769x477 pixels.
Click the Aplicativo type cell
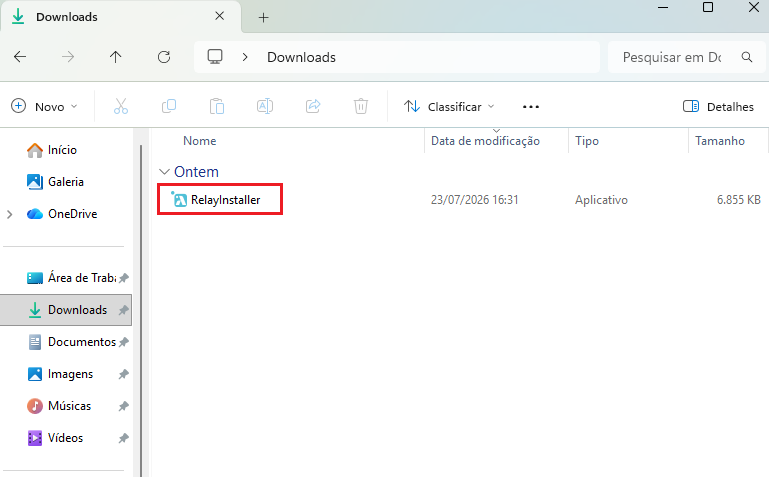pos(601,200)
